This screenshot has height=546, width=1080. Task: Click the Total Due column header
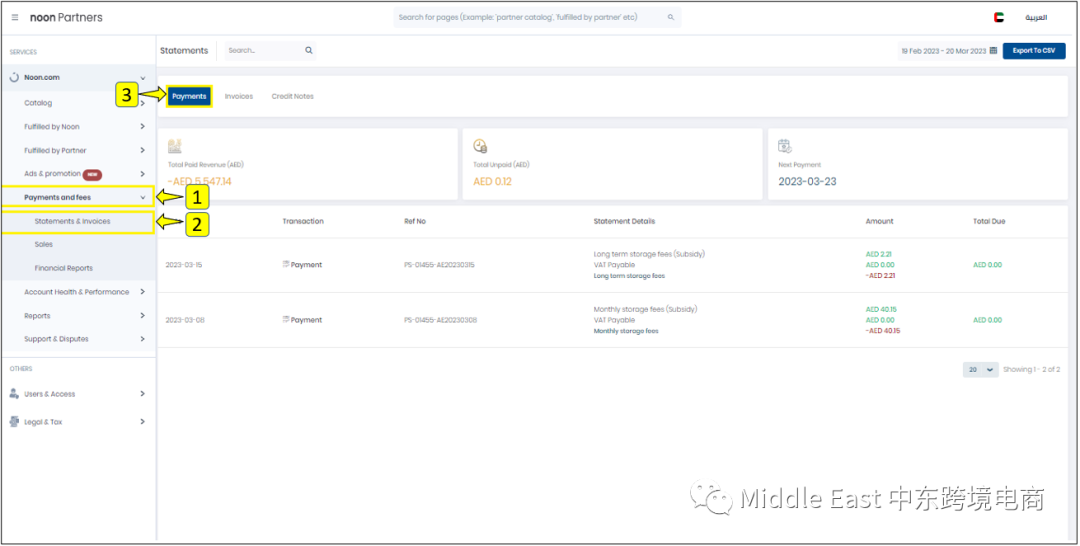pyautogui.click(x=989, y=222)
